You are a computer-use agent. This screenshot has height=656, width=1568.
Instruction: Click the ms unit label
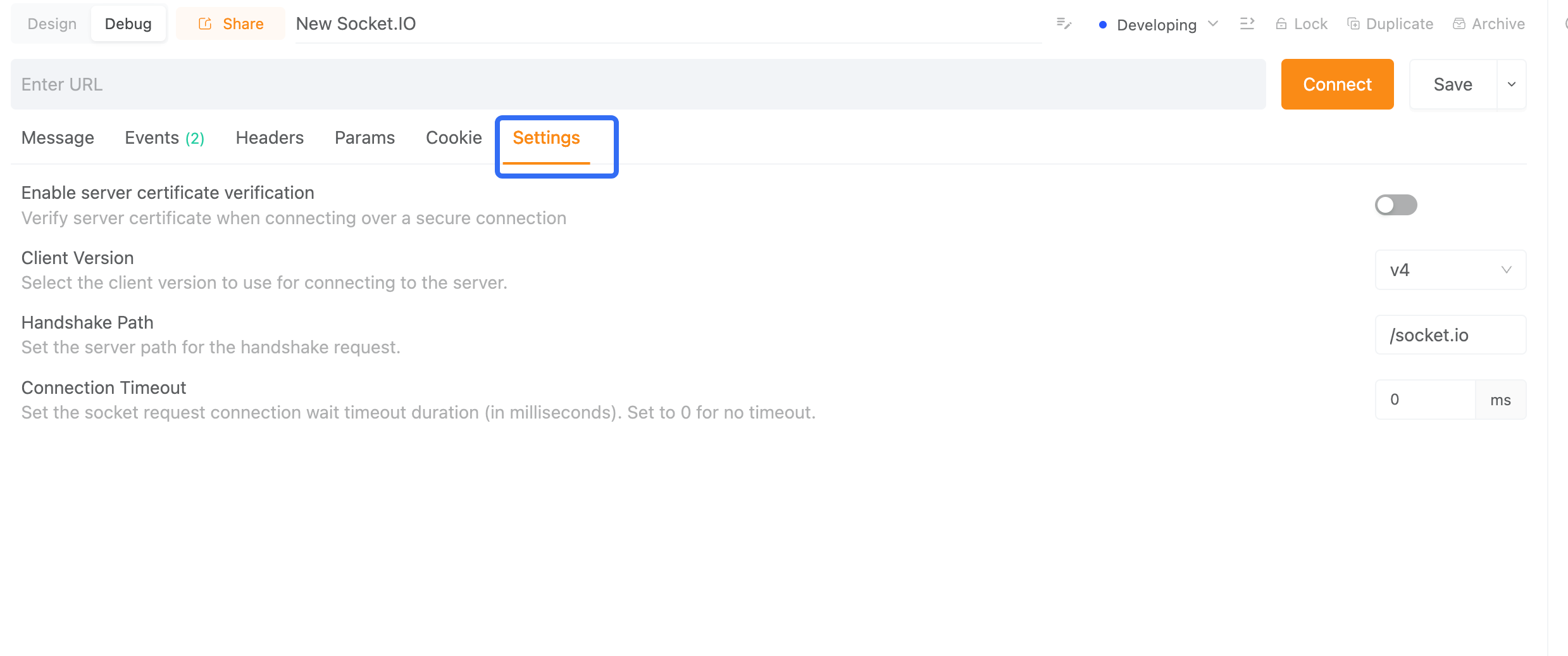click(1500, 400)
